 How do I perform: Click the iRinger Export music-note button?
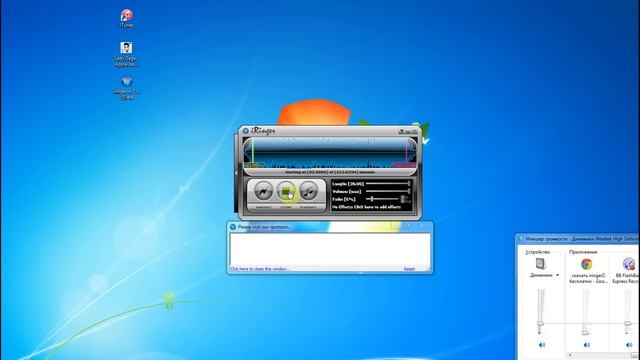tap(309, 191)
